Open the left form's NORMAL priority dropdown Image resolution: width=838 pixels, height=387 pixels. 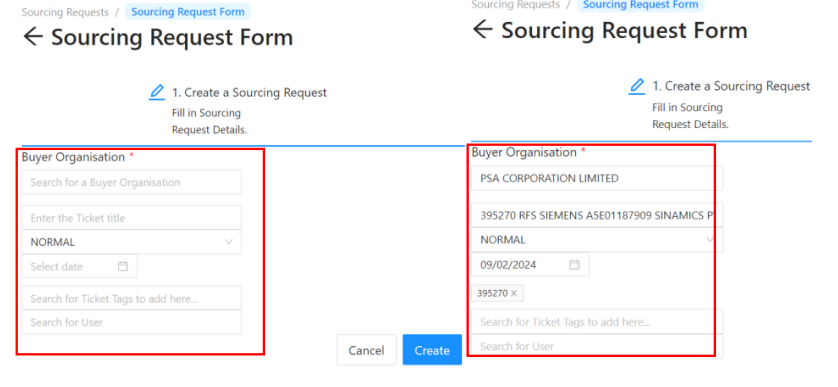(131, 242)
